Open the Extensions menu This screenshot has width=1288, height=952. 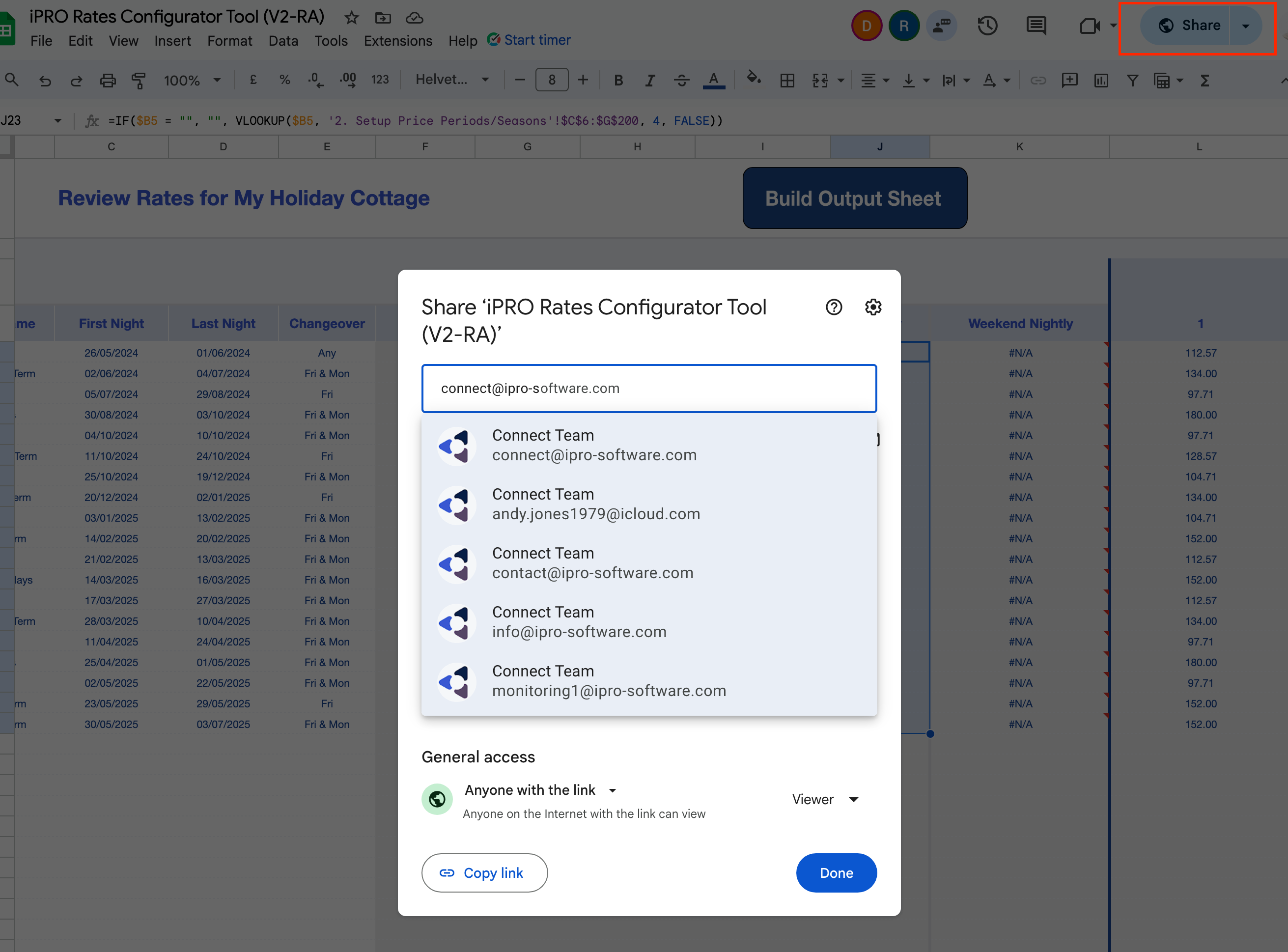point(397,41)
